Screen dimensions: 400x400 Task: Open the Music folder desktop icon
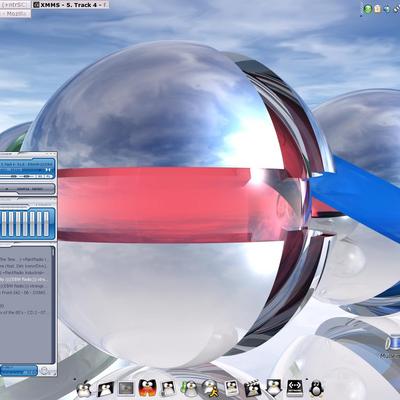[x=394, y=347]
